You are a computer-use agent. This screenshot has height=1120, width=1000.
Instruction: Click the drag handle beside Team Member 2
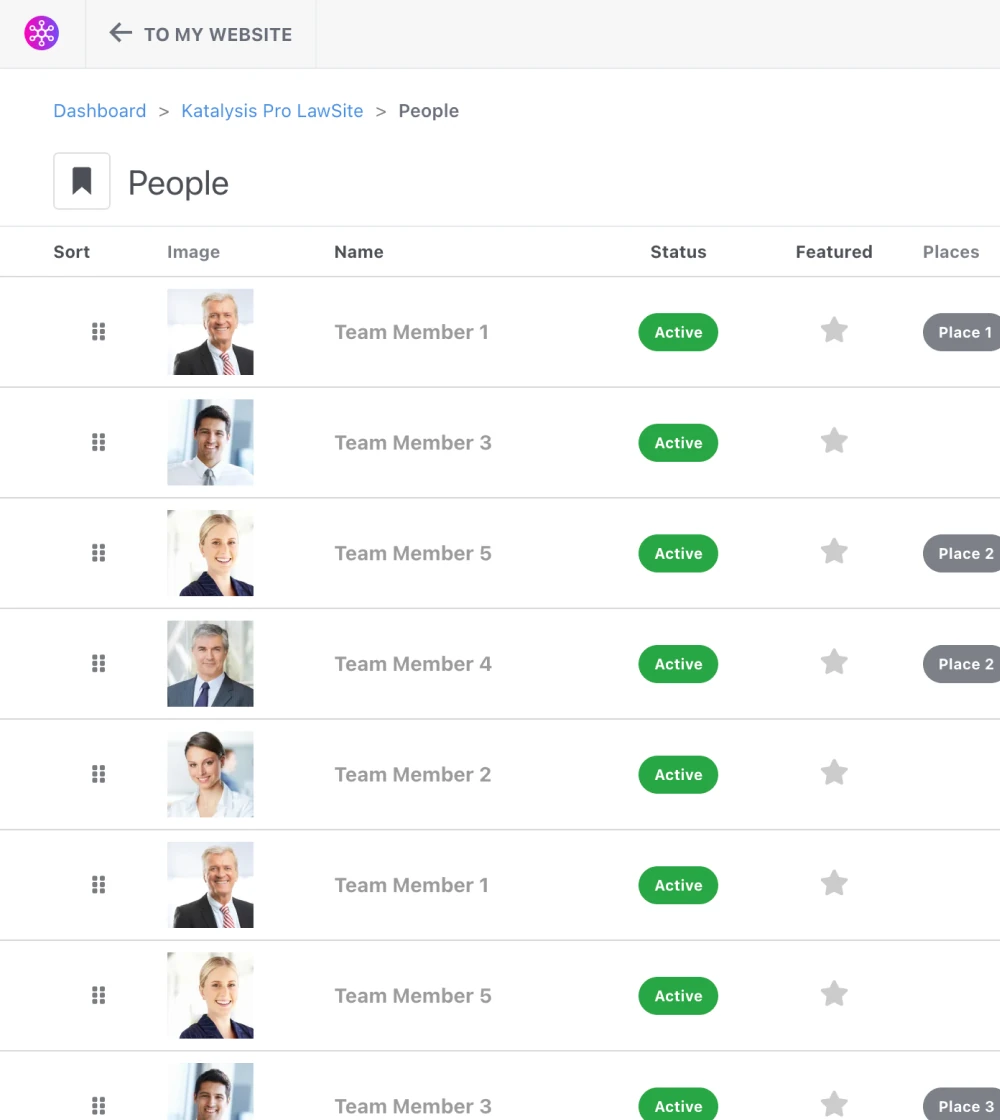(x=98, y=774)
